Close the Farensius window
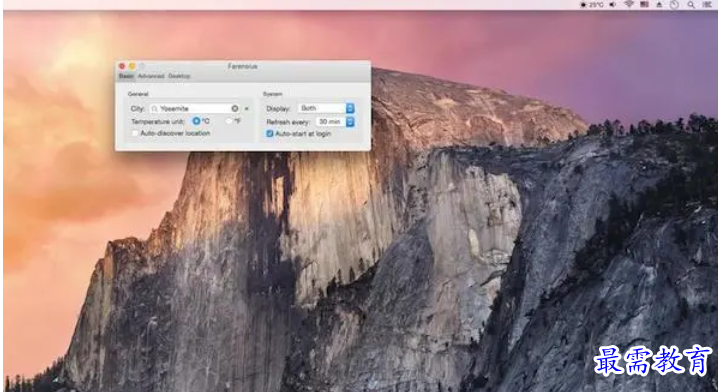The width and height of the screenshot is (718, 392). [x=122, y=66]
